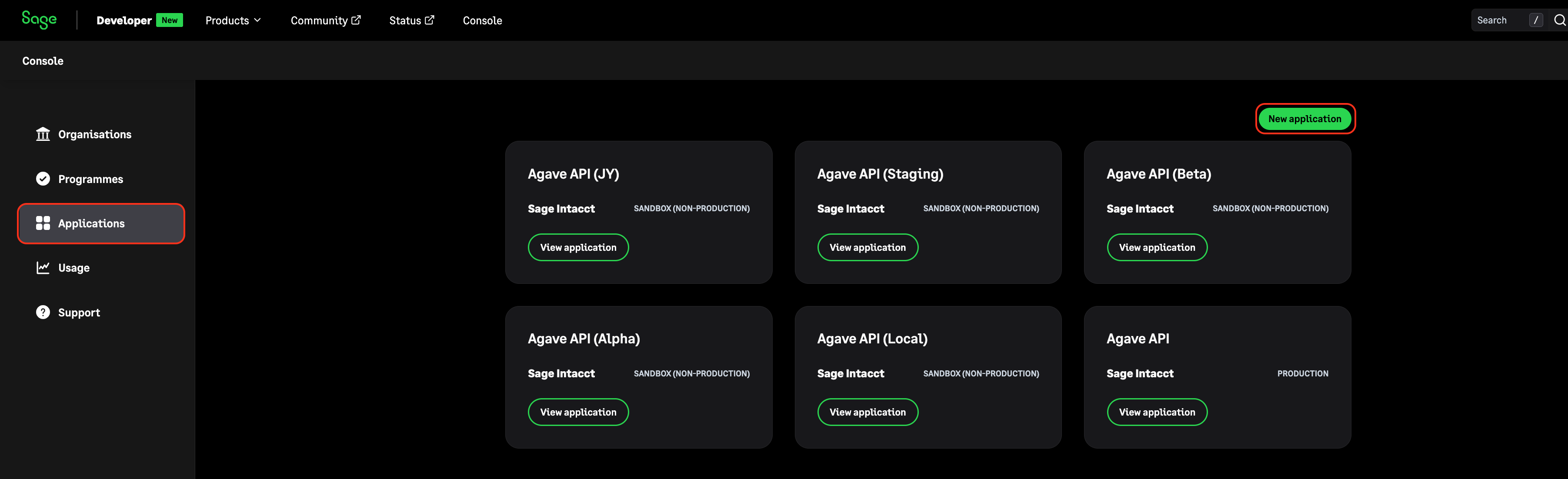Click the sandbox label on Agave API (Beta)
The height and width of the screenshot is (479, 1568).
[x=1270, y=209]
